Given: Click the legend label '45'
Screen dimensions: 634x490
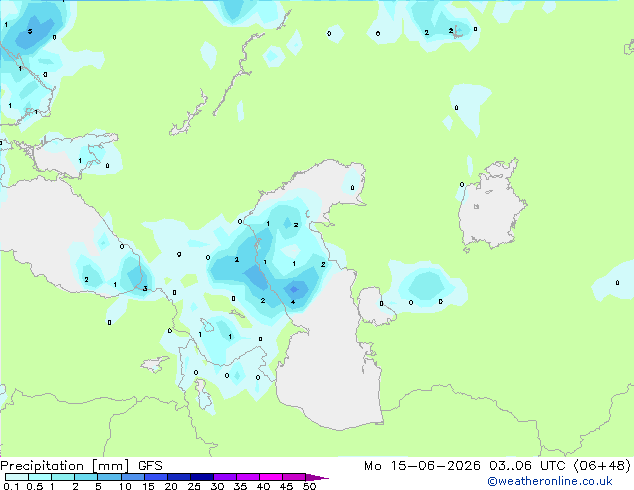Looking at the screenshot, I should [x=287, y=486].
